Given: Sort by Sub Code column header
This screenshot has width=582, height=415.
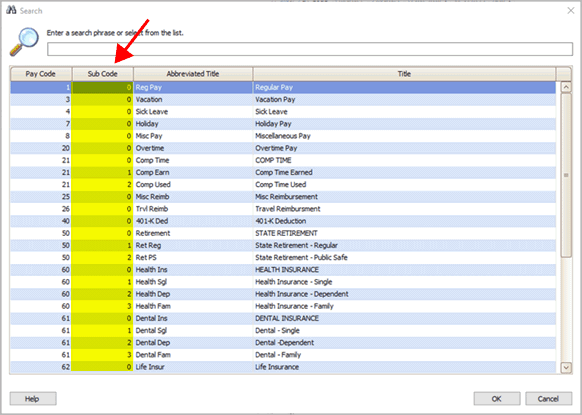Looking at the screenshot, I should point(103,73).
